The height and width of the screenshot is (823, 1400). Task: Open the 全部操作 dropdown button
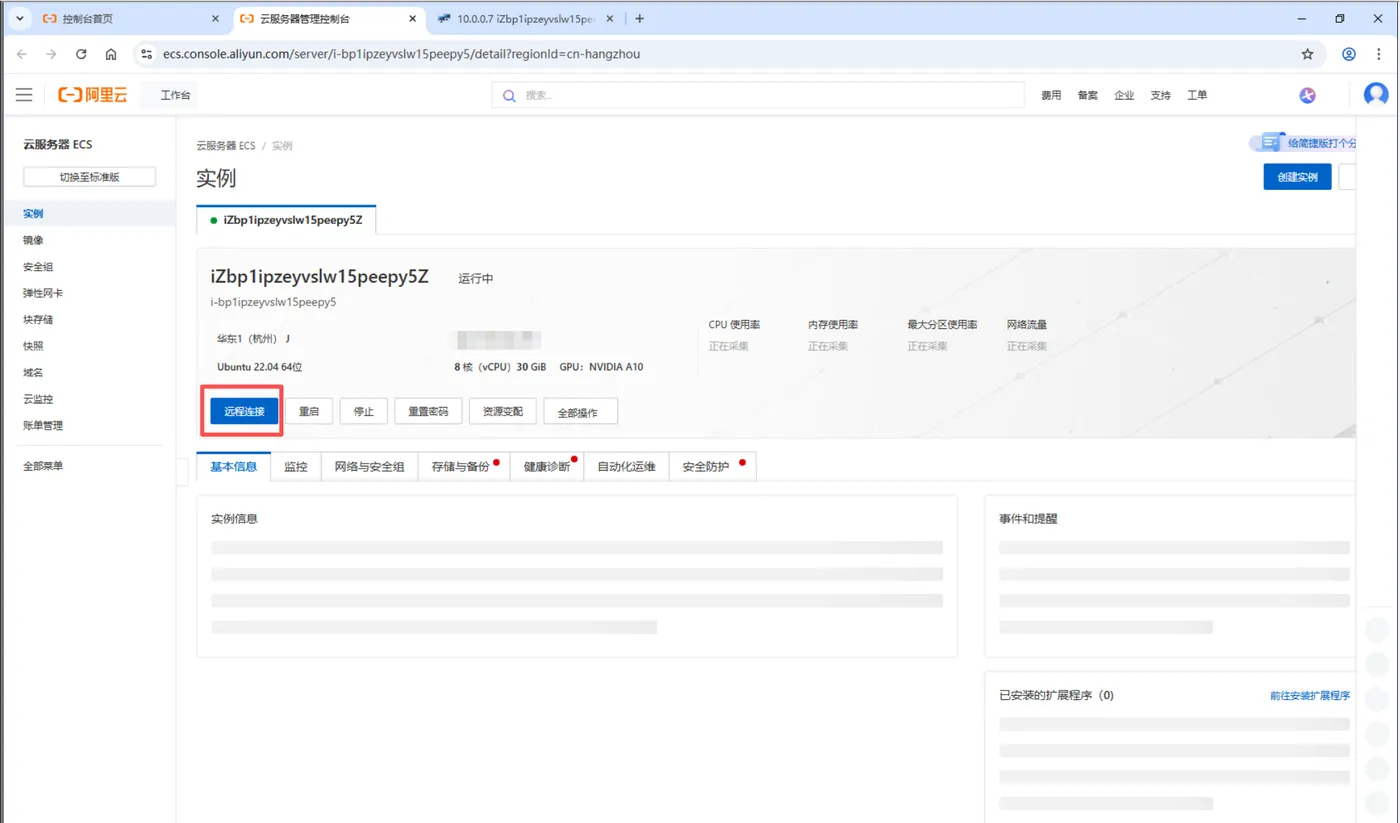tap(581, 411)
